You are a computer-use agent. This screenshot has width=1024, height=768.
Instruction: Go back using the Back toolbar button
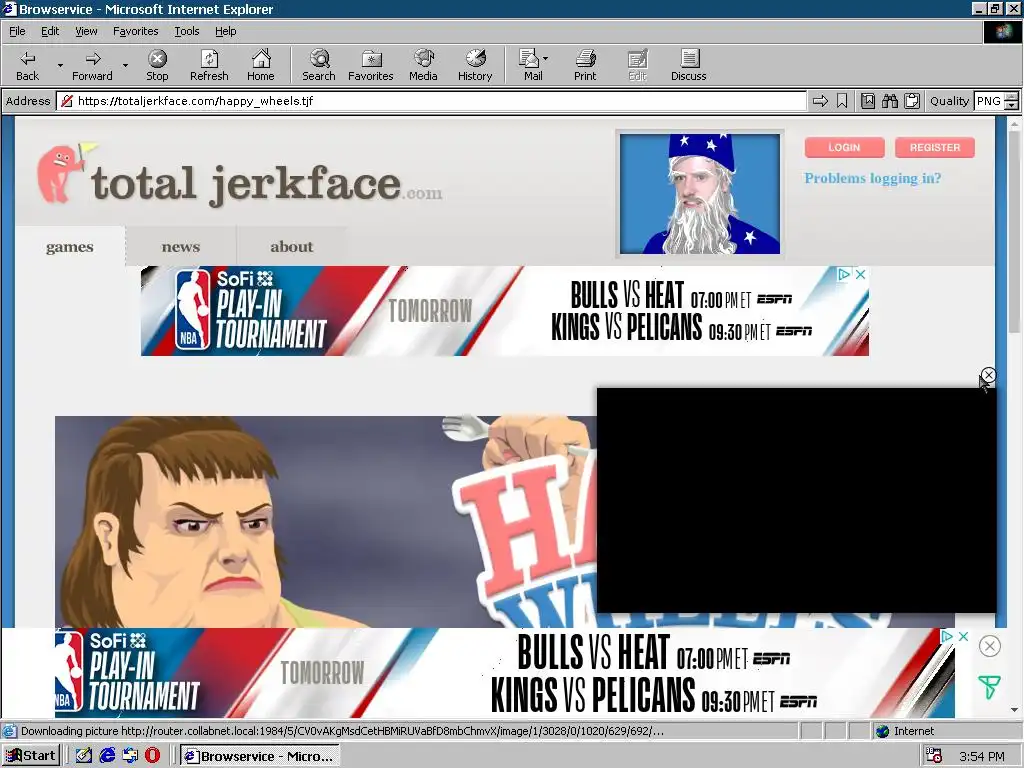pos(27,65)
